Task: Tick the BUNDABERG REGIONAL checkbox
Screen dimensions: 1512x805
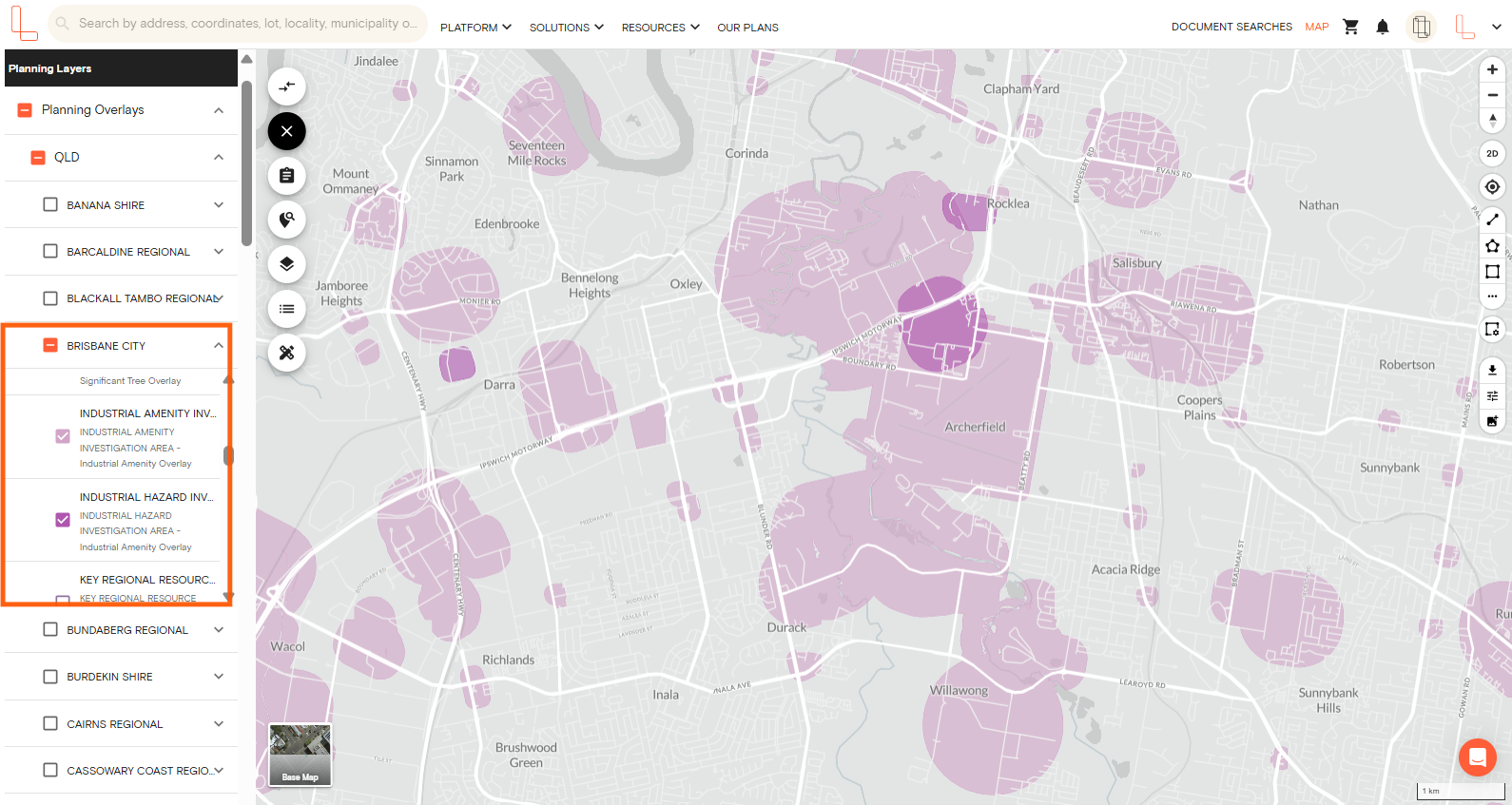Action: [x=50, y=629]
